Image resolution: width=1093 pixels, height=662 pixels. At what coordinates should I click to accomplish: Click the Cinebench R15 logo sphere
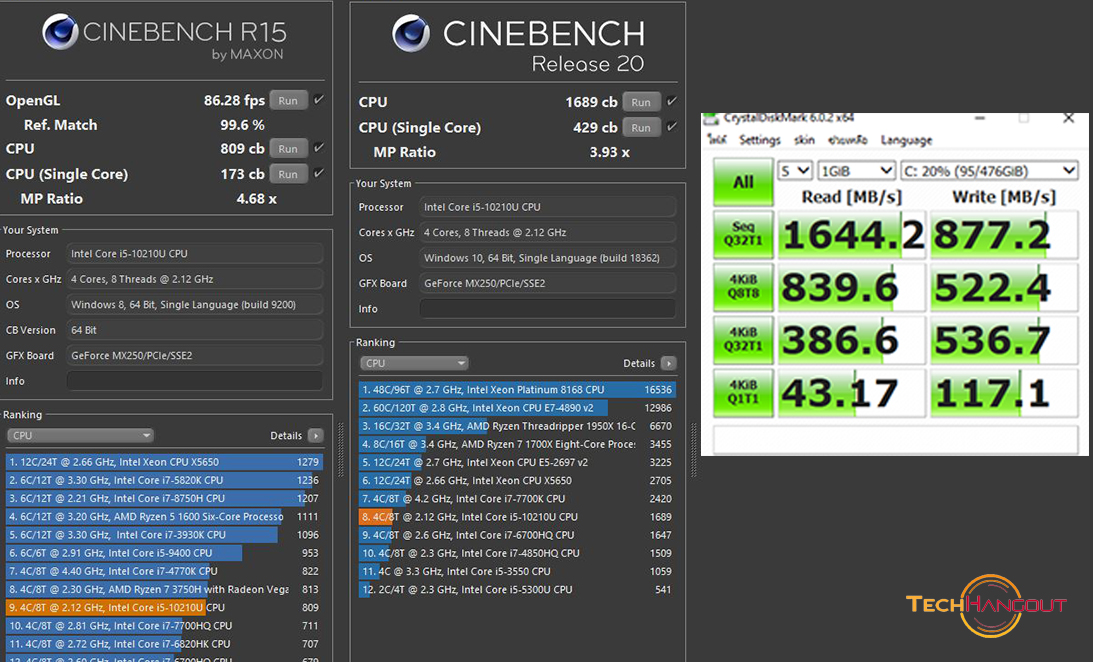pos(60,31)
